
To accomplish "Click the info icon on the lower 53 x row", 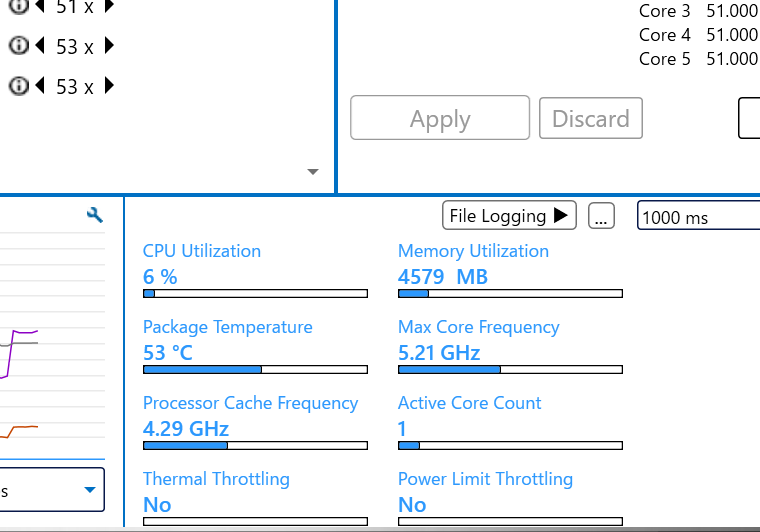I will 18,86.
